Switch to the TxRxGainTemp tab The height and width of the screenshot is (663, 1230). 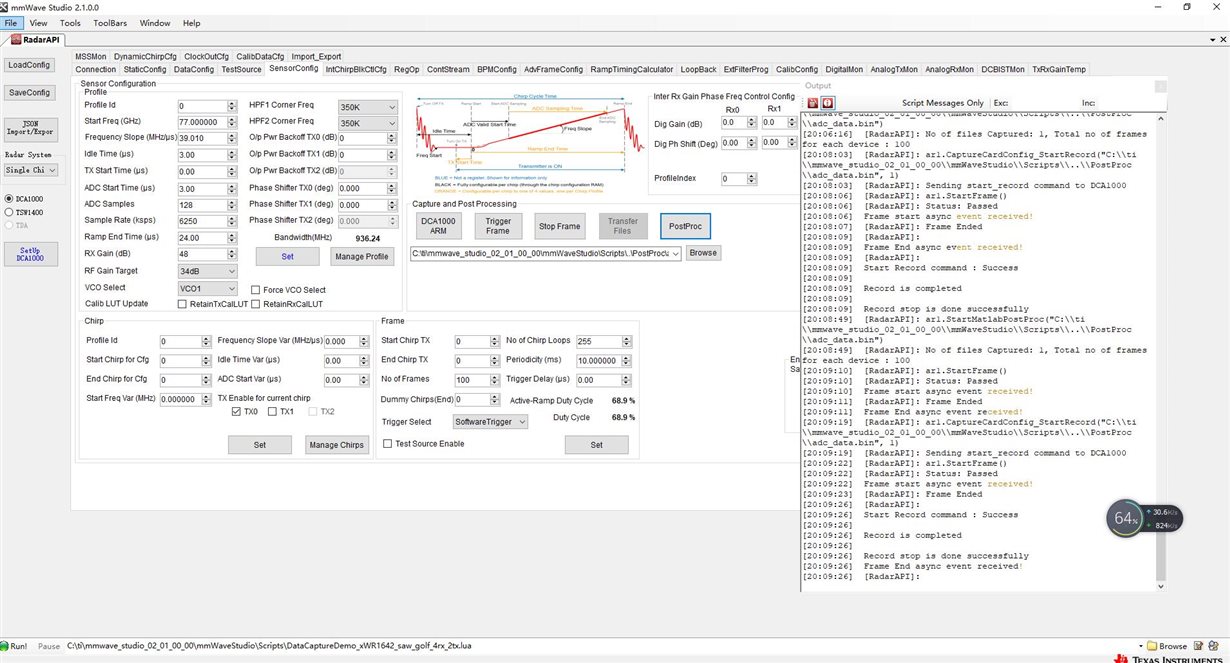pos(1059,70)
